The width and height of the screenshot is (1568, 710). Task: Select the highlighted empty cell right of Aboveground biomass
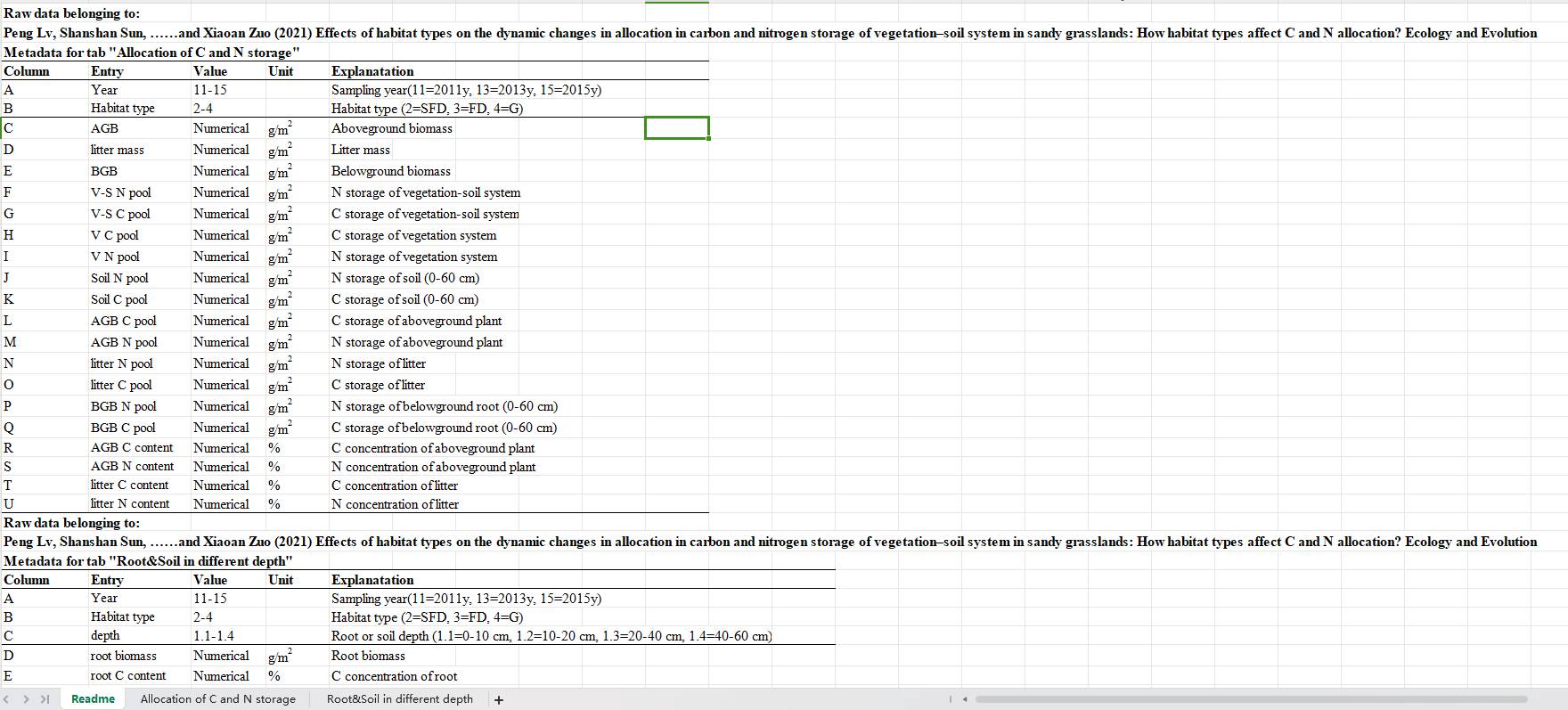click(x=676, y=128)
